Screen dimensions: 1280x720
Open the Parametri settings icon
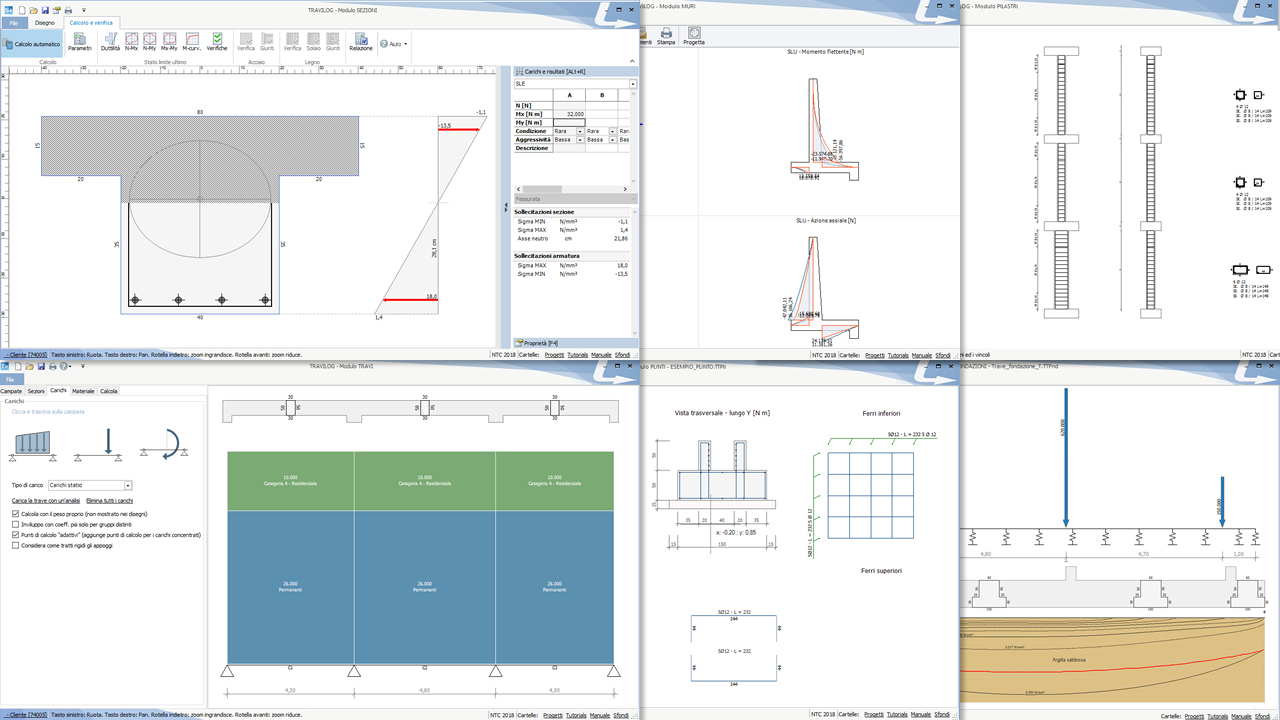point(80,41)
